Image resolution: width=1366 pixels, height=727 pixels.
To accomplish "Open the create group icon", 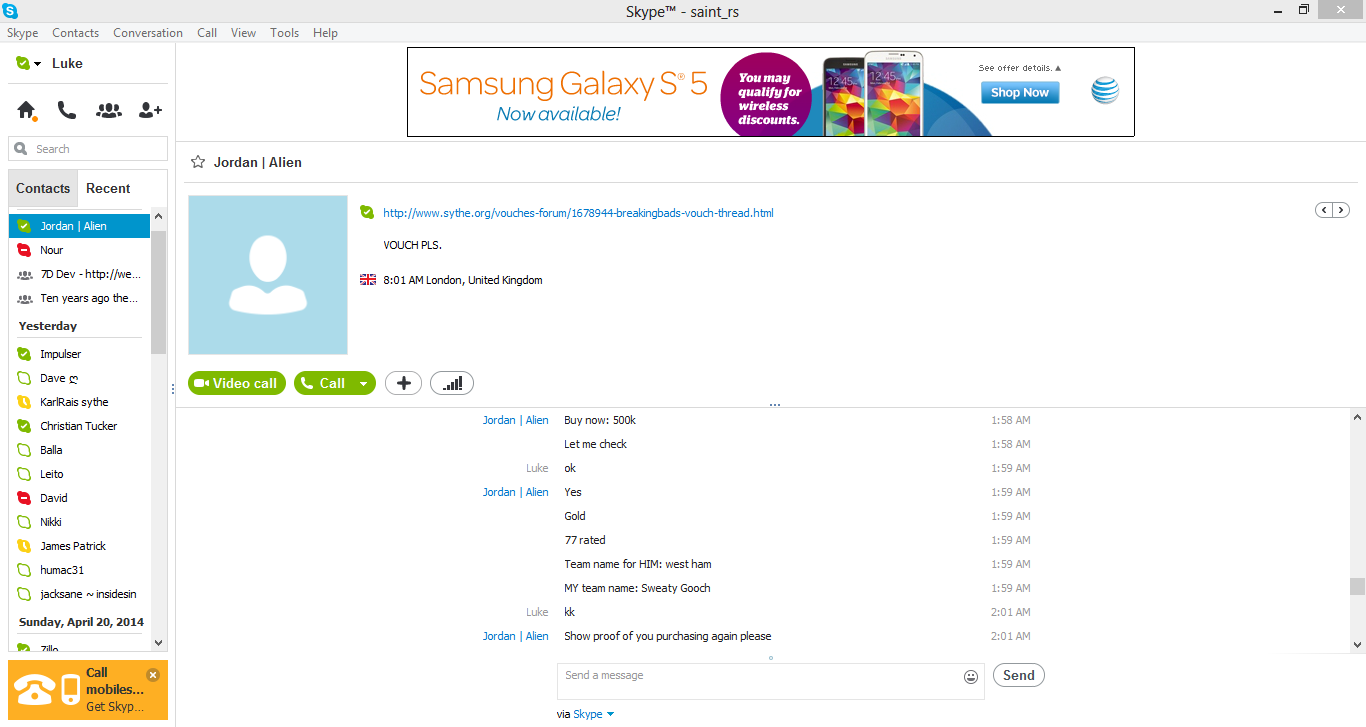I will pos(109,110).
